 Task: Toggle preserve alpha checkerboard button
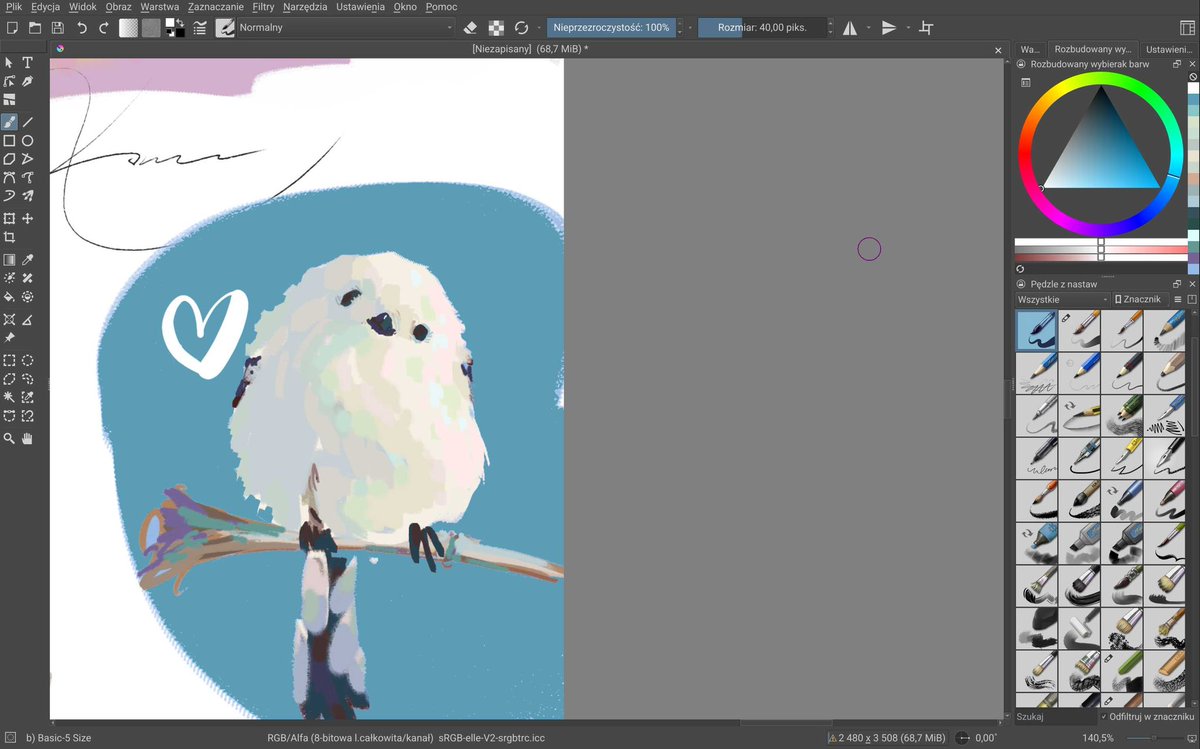click(496, 28)
